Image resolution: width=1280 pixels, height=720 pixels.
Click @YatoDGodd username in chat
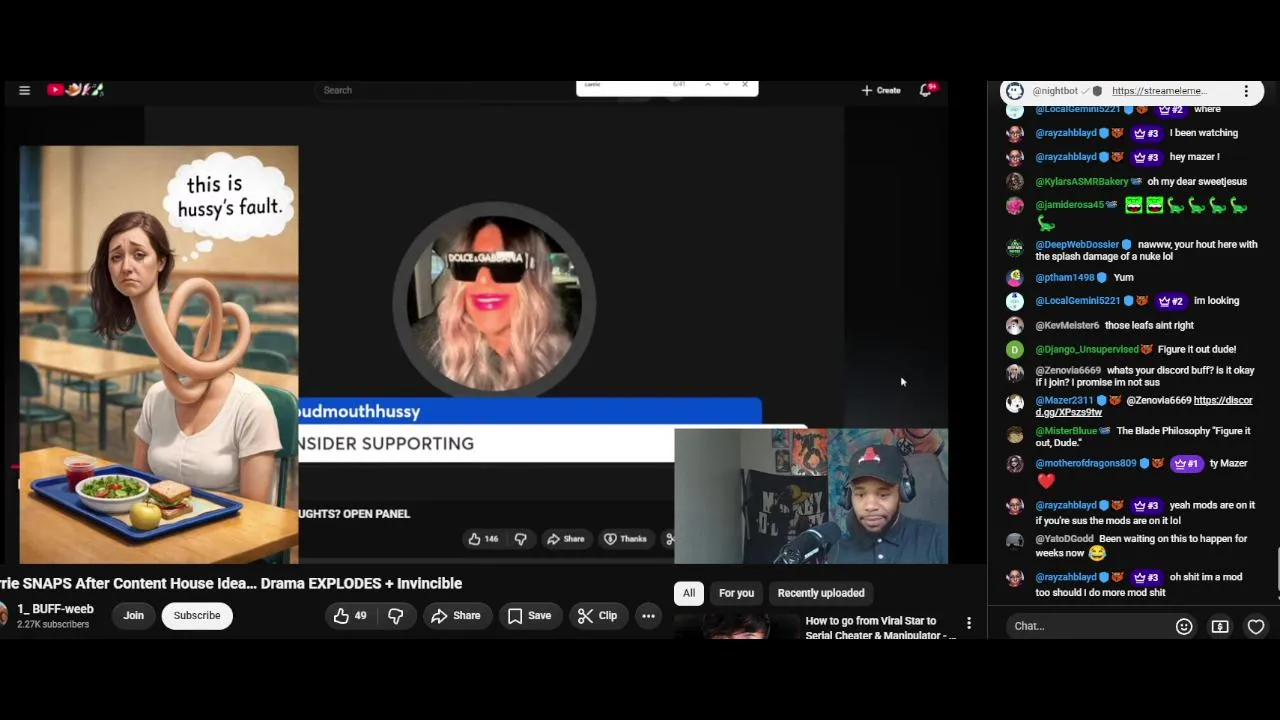click(x=1064, y=539)
